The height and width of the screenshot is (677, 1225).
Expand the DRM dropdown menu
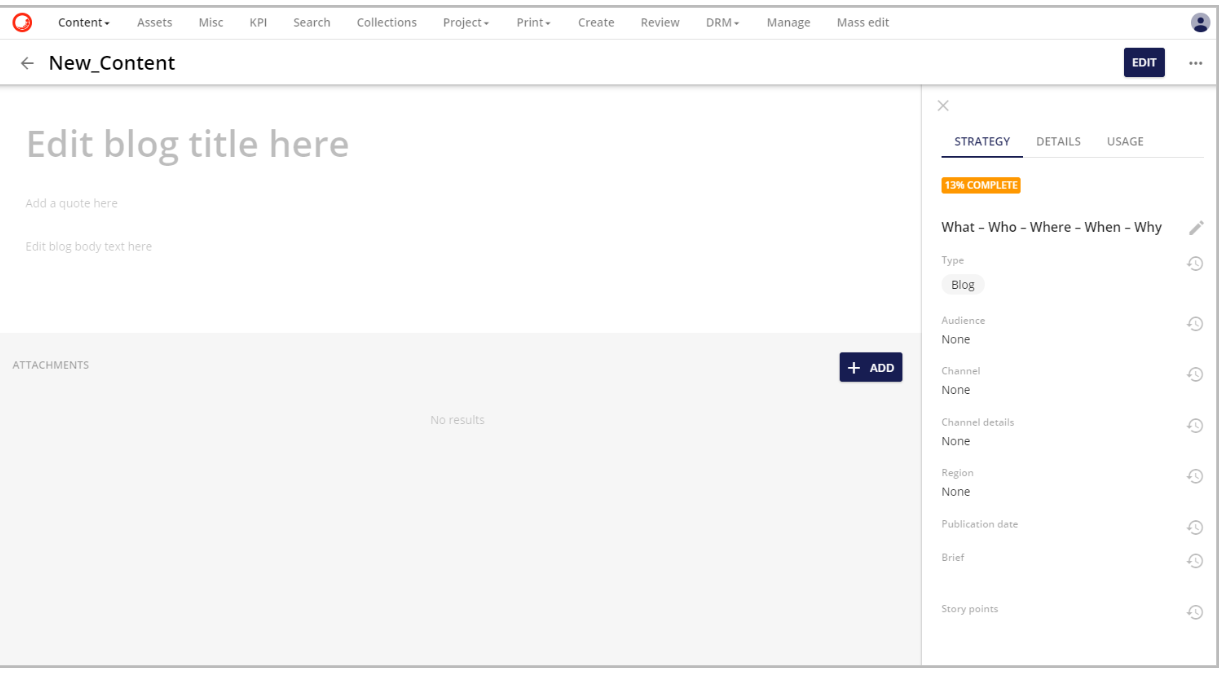(722, 22)
